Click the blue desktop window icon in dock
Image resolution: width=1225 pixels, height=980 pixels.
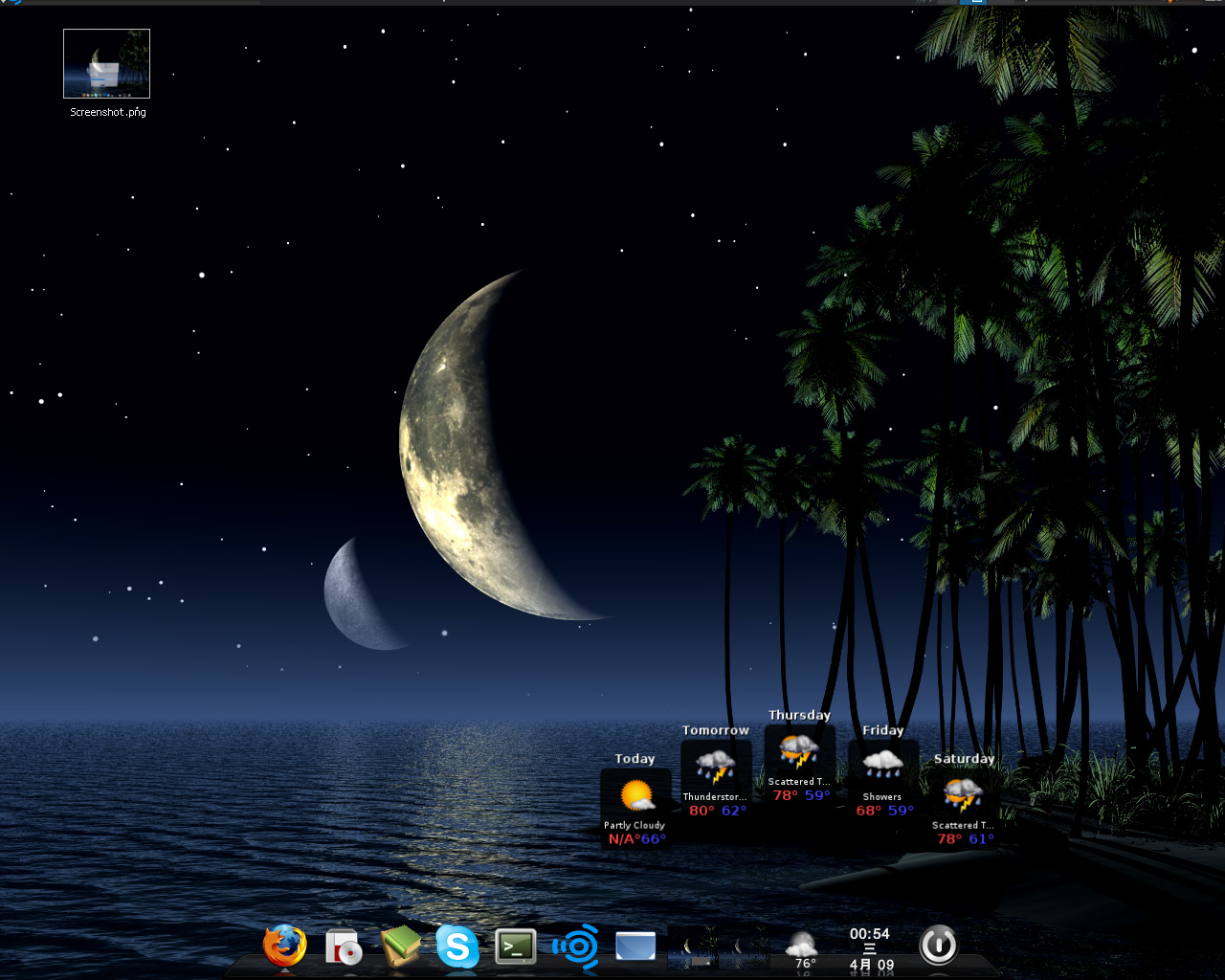[x=635, y=947]
